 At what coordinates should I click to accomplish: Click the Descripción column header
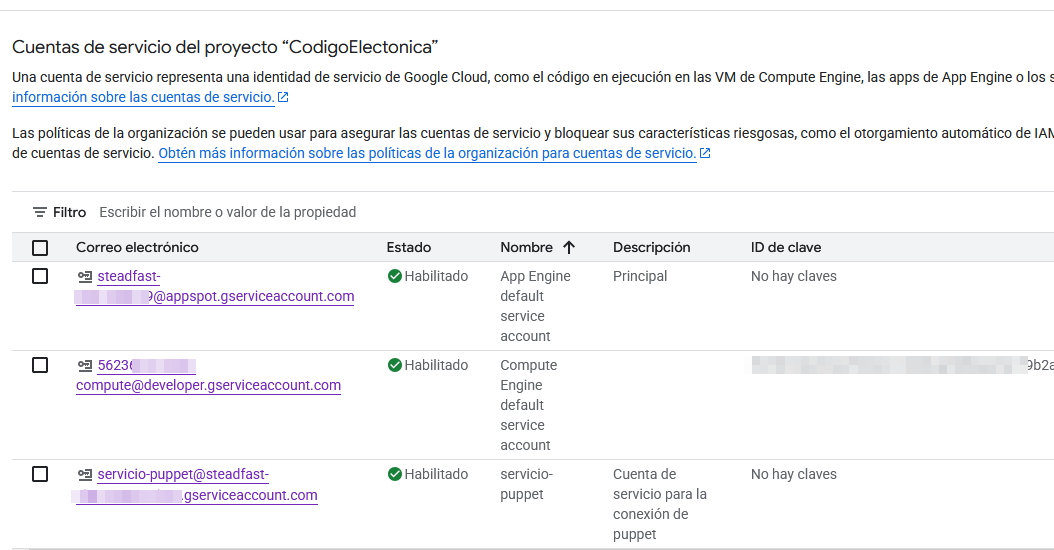pyautogui.click(x=651, y=247)
